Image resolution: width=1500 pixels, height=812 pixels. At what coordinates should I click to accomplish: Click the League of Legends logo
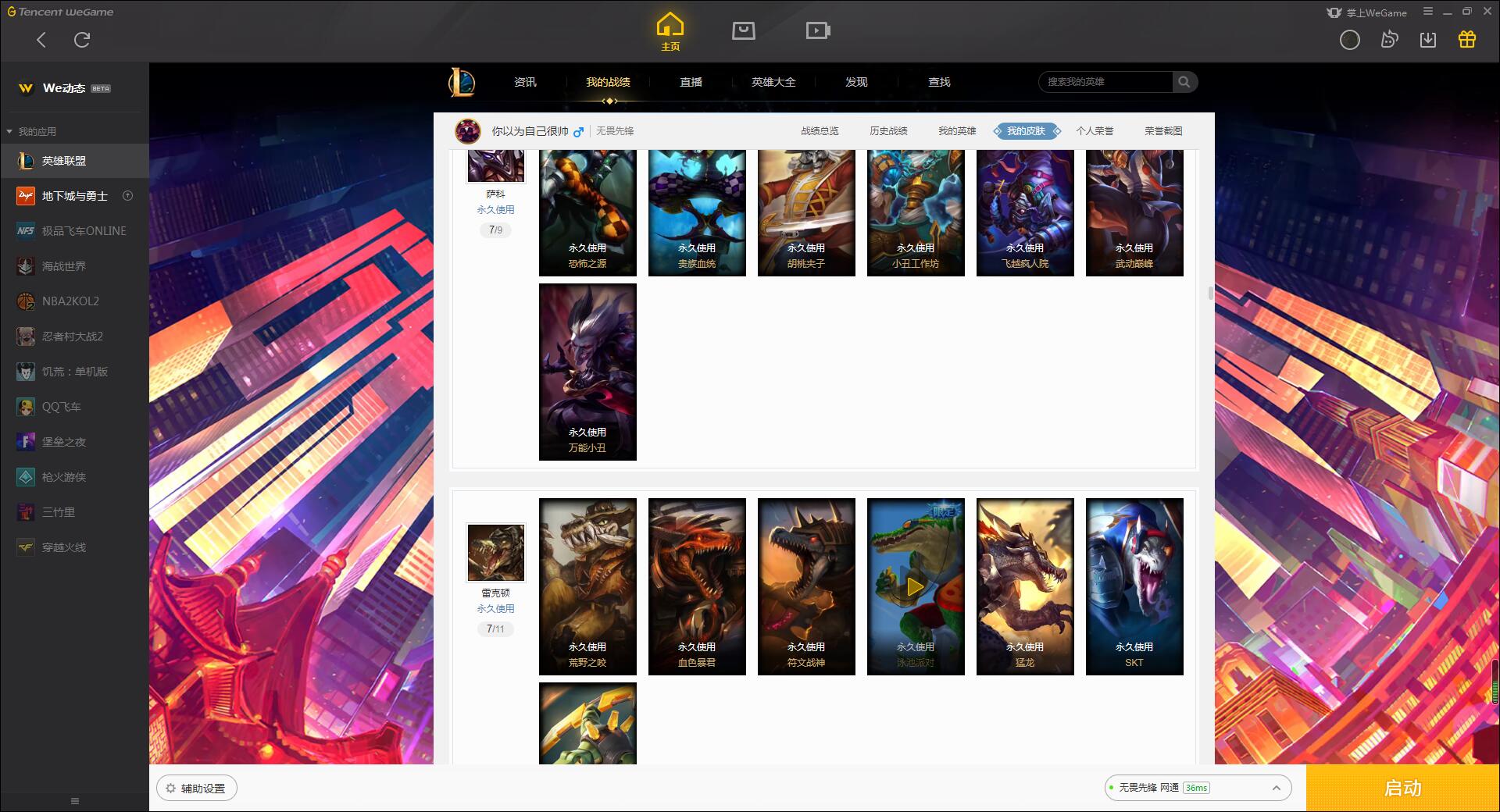462,82
